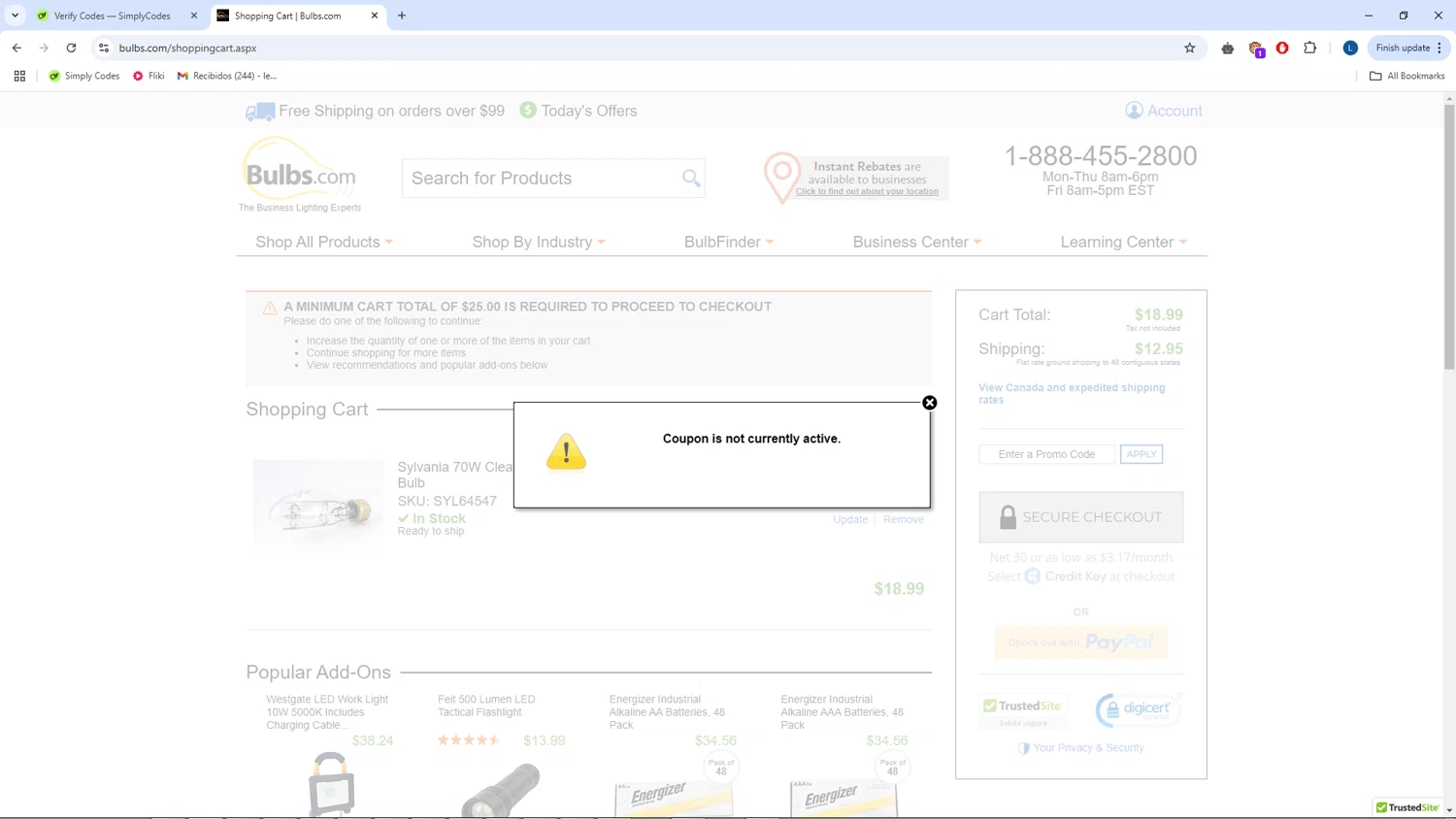The width and height of the screenshot is (1456, 819).
Task: Open the Simply Codes bookmark
Action: (x=84, y=76)
